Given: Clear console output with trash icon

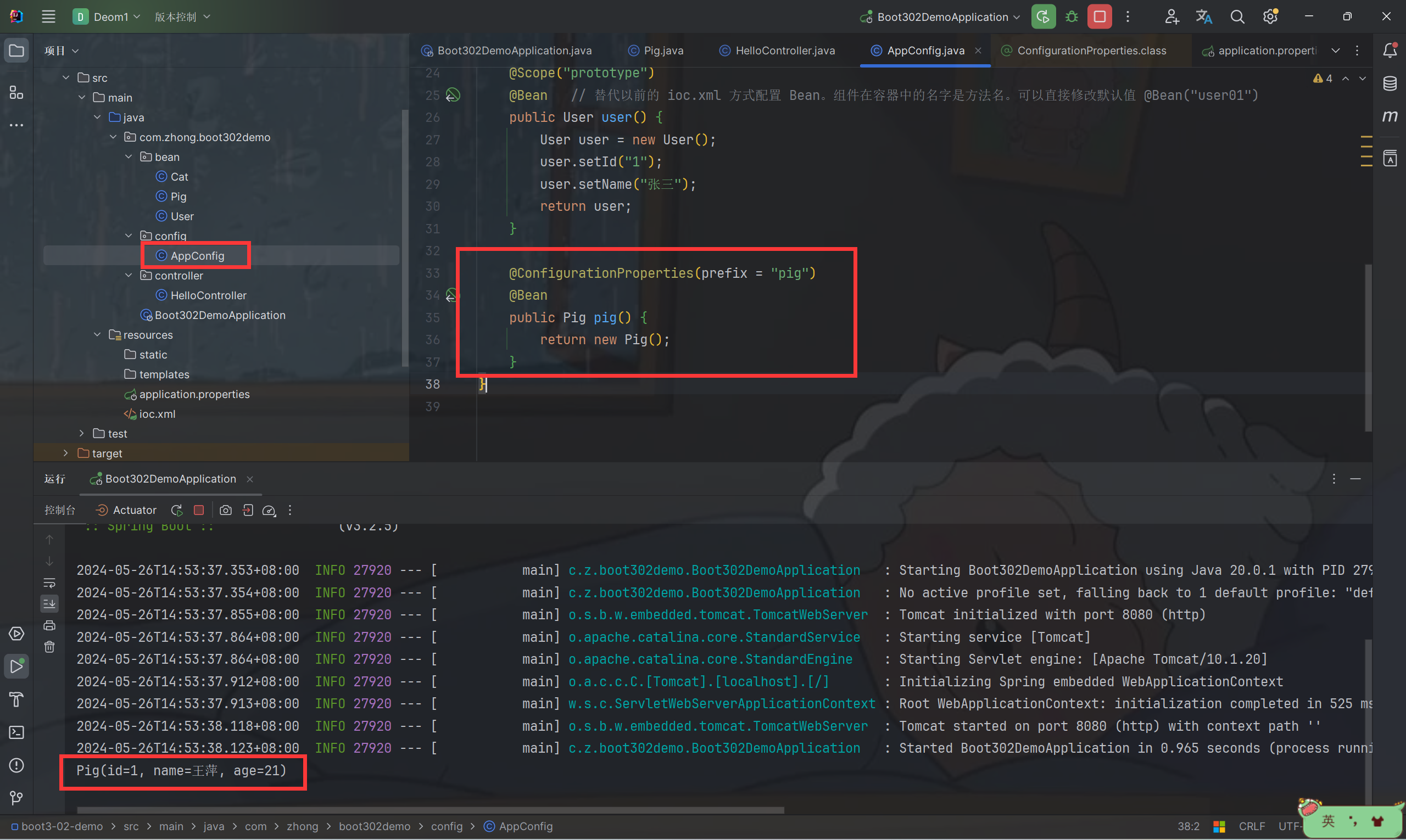Looking at the screenshot, I should [49, 647].
